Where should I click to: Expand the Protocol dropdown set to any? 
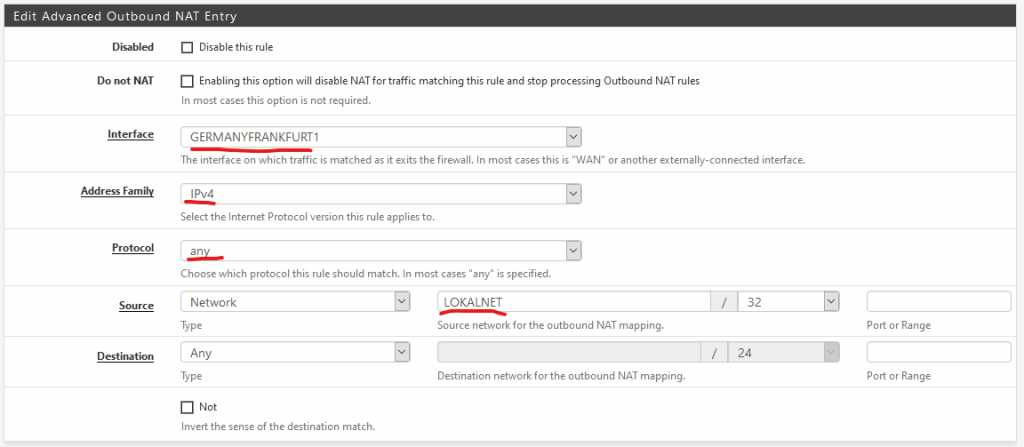point(381,250)
